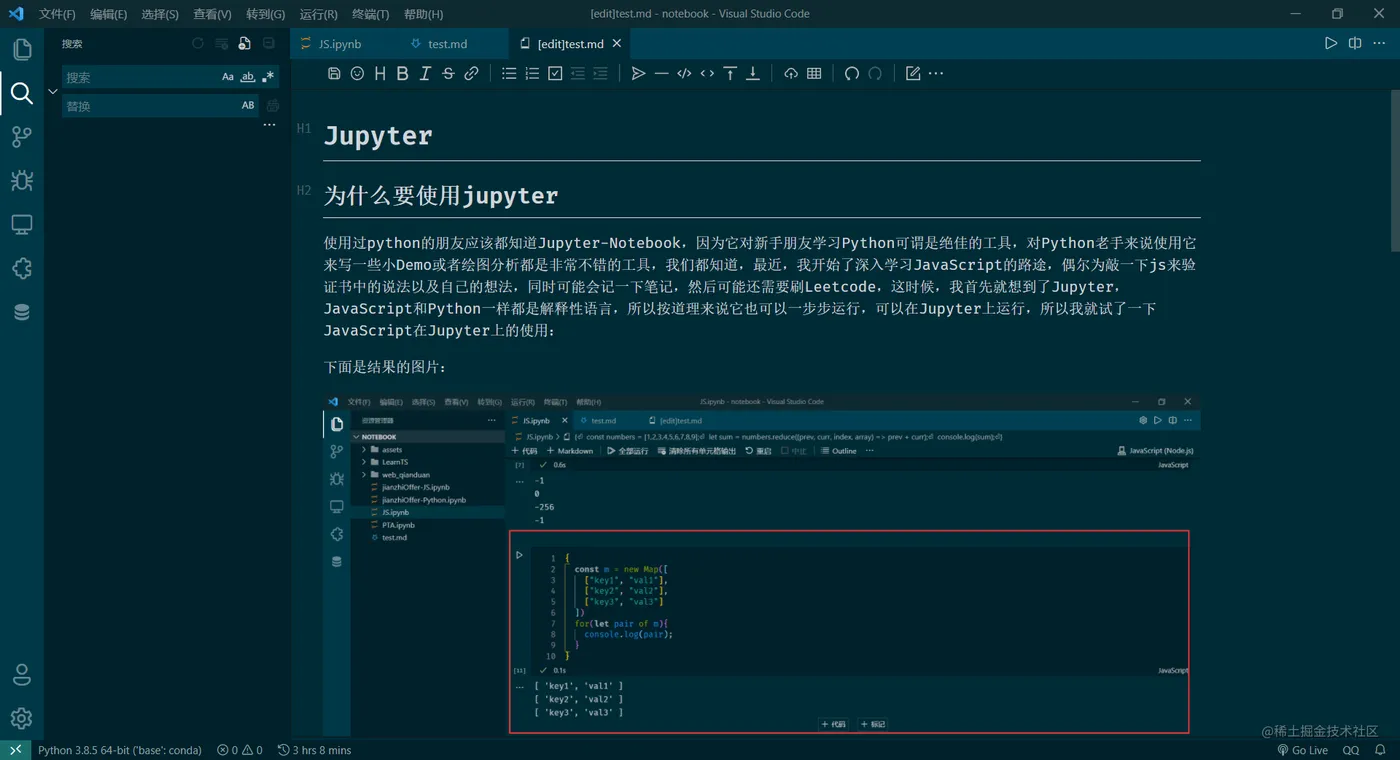1400x760 pixels.
Task: Insert a code block with </> icon
Action: click(x=684, y=73)
